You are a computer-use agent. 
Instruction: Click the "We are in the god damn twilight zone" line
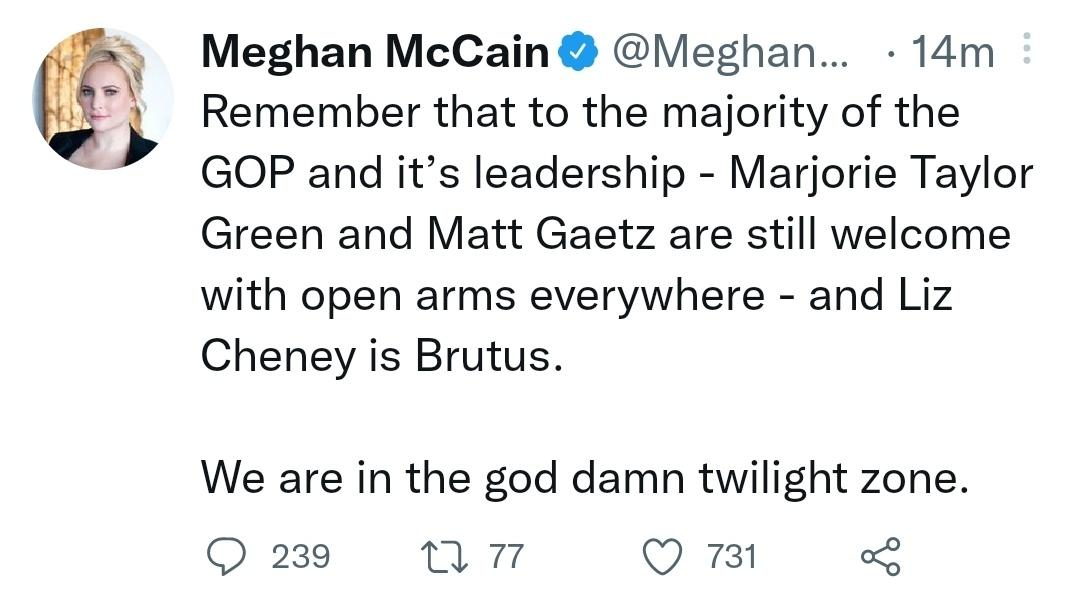[x=585, y=478]
